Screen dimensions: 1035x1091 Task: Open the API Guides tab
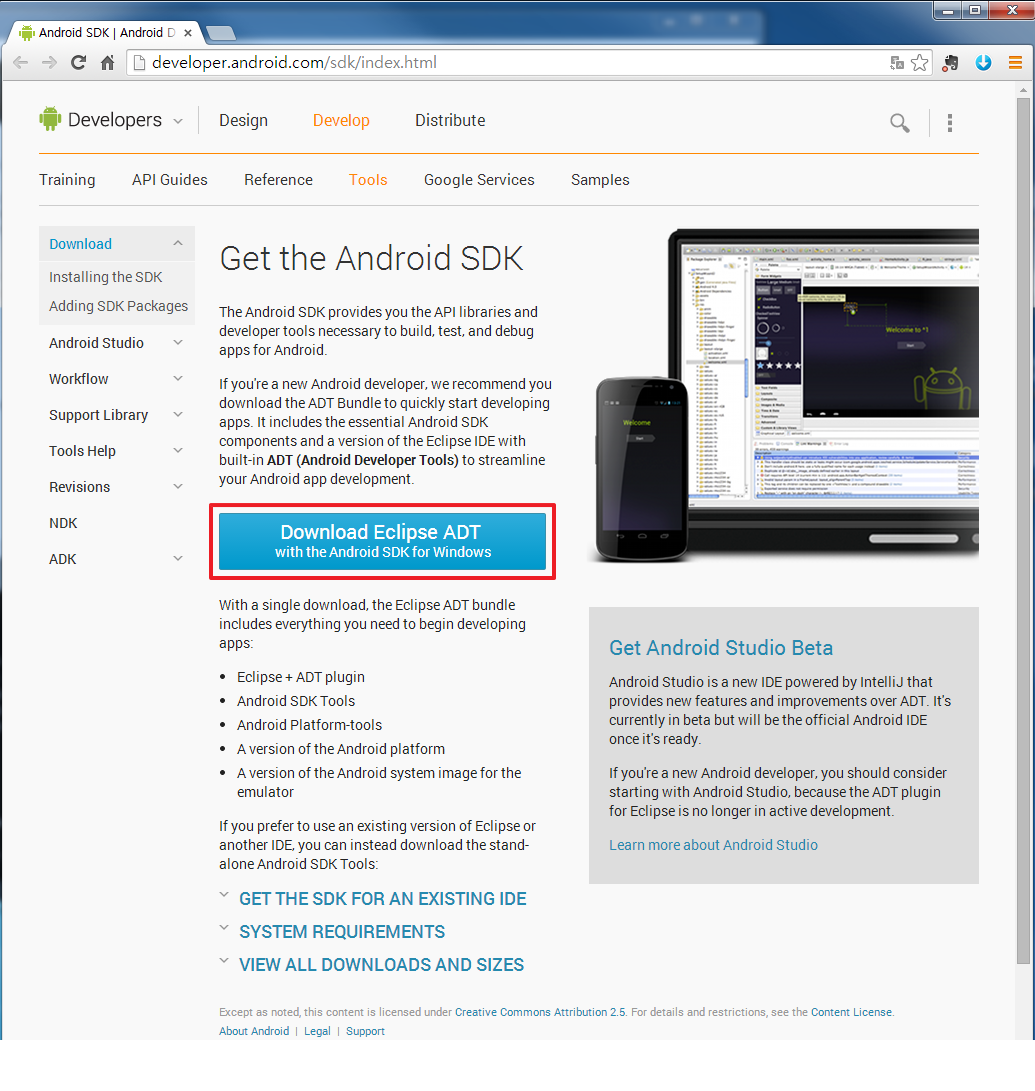(x=170, y=180)
